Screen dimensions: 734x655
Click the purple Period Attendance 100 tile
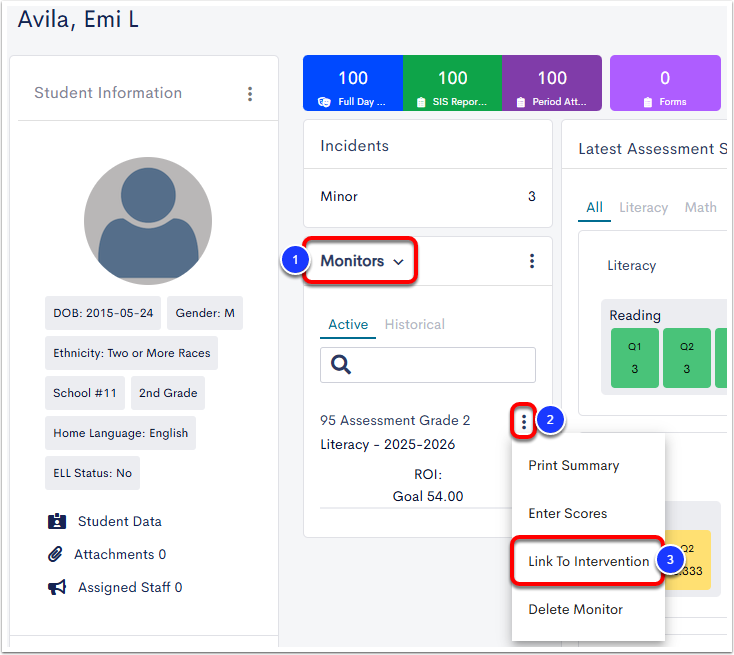(x=552, y=83)
